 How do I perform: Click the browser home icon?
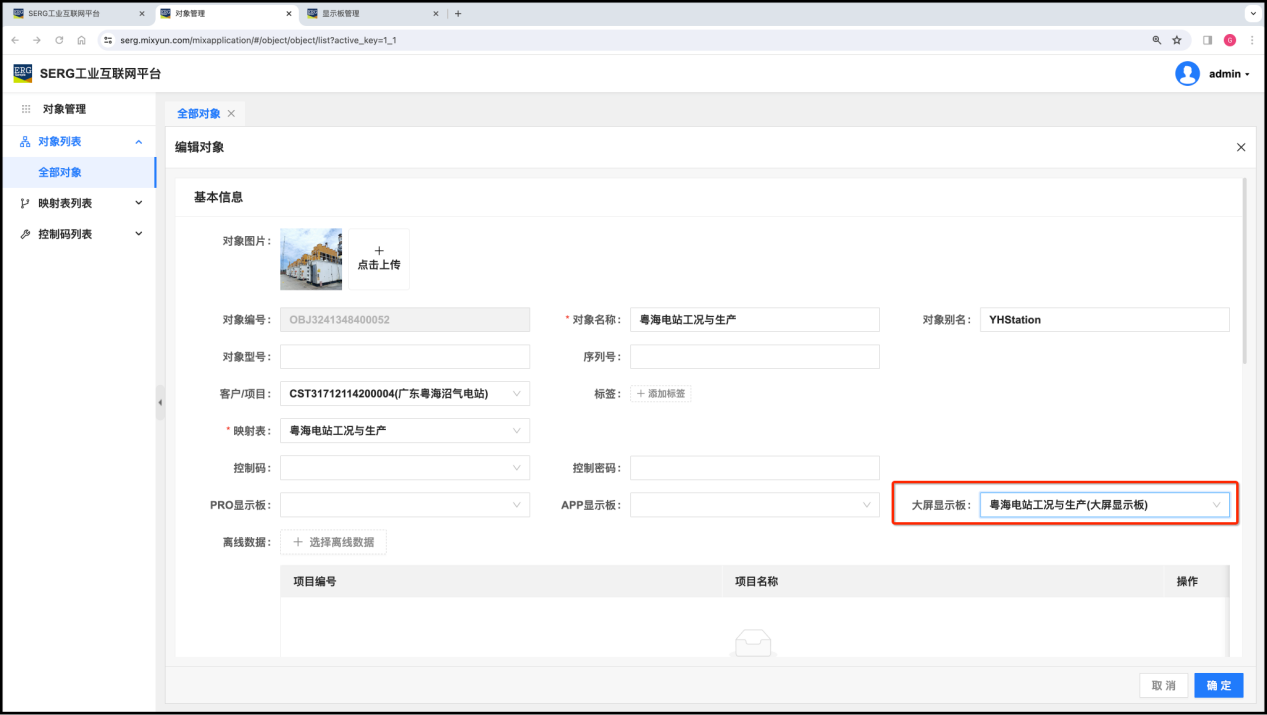coord(82,40)
